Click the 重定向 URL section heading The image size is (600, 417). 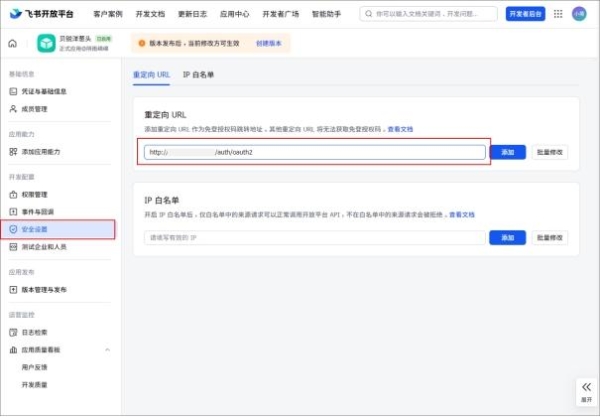[165, 114]
